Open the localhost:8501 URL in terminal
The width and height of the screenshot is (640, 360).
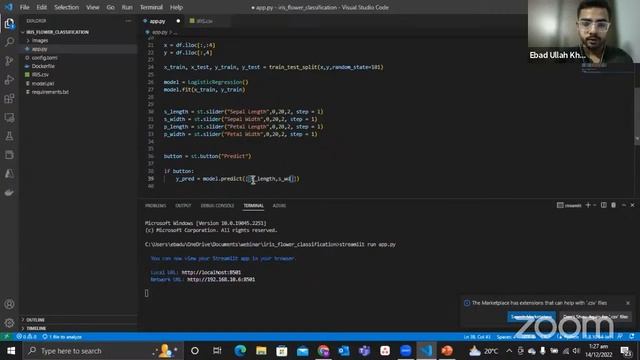coord(211,272)
